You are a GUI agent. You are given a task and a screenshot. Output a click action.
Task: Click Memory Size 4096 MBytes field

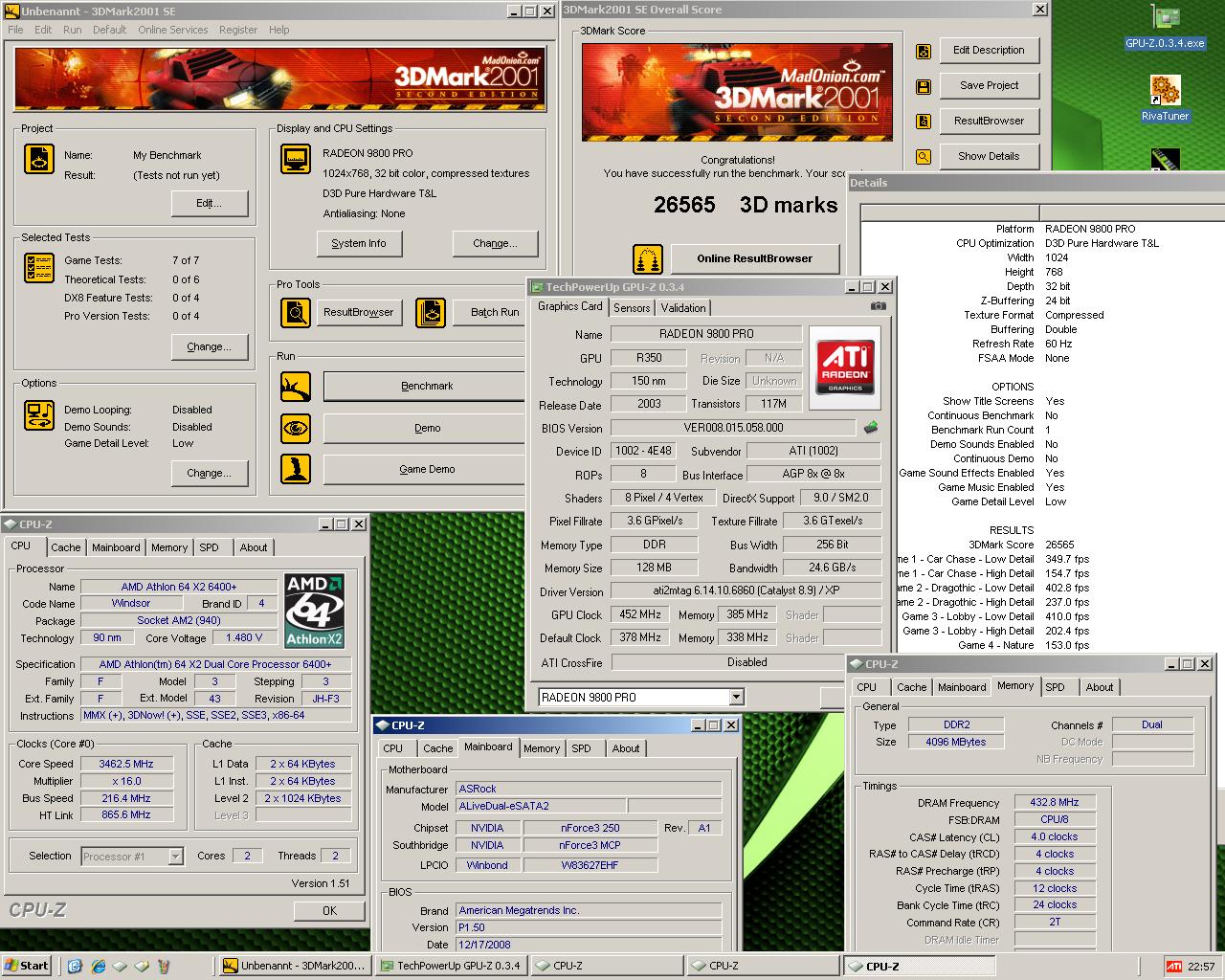tap(955, 742)
